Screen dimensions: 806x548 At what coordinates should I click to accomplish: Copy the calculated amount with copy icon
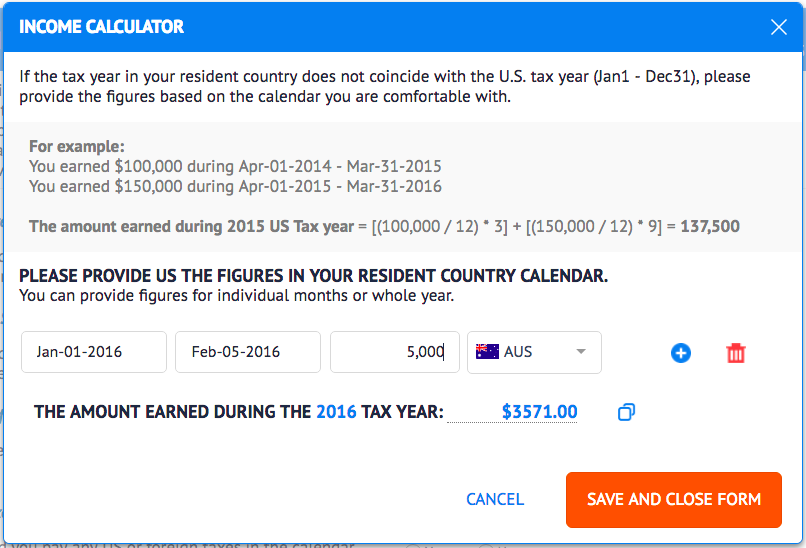pos(627,412)
